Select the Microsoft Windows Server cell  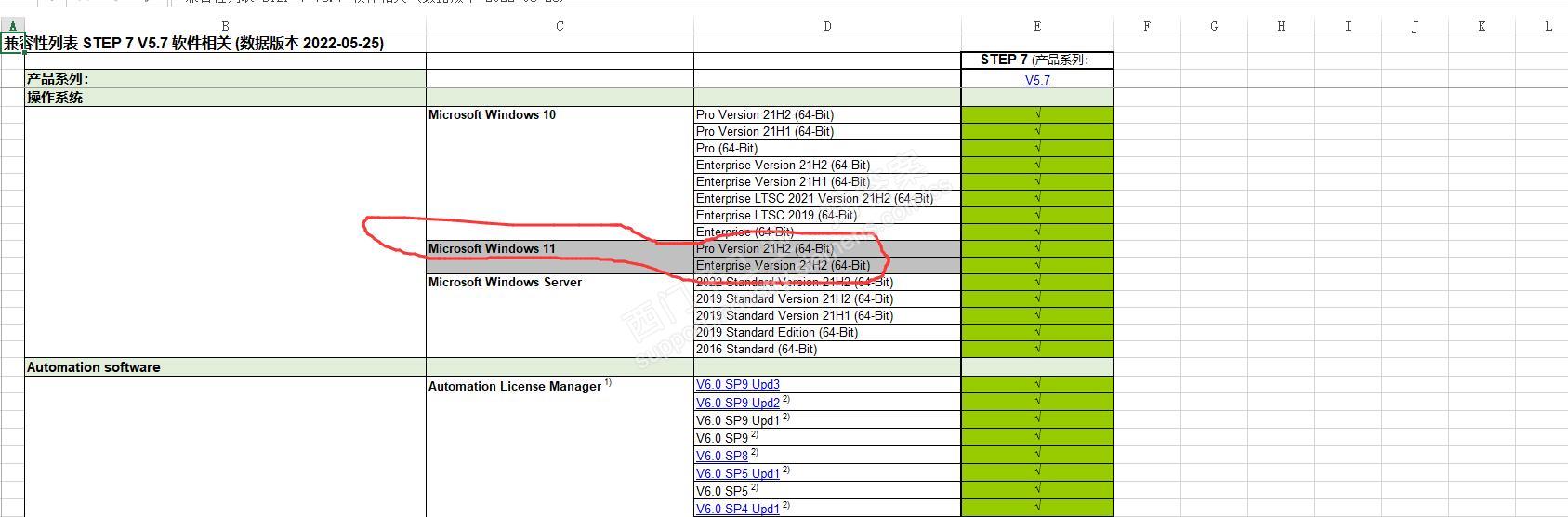coord(560,282)
